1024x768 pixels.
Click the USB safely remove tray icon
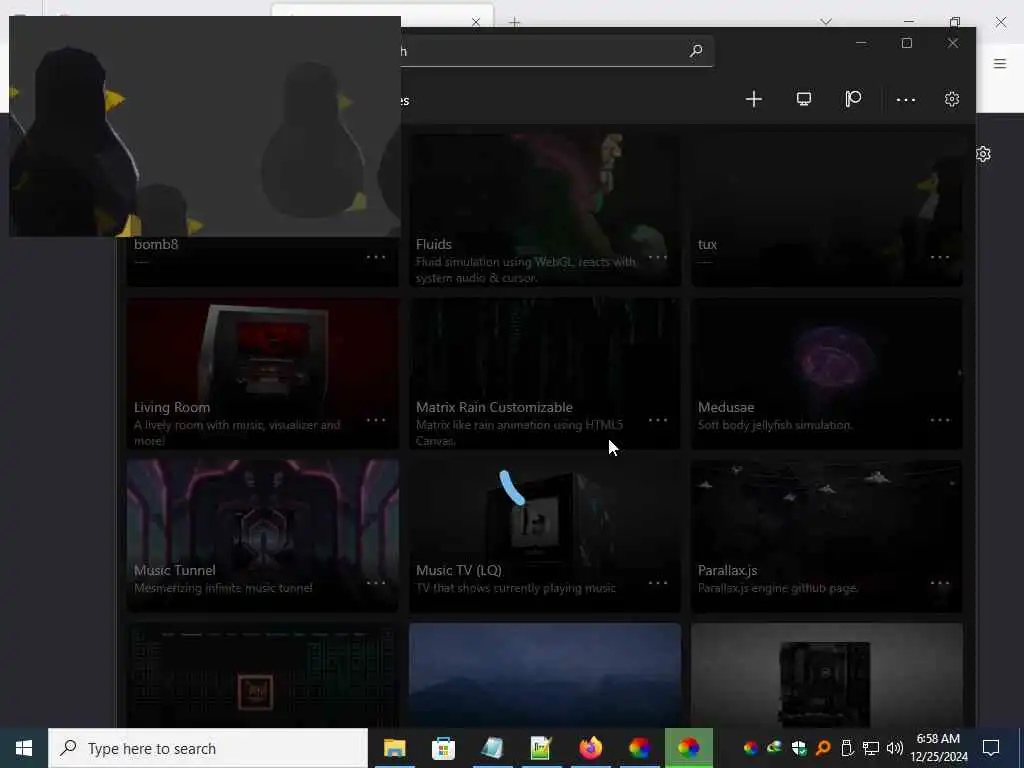coord(847,748)
